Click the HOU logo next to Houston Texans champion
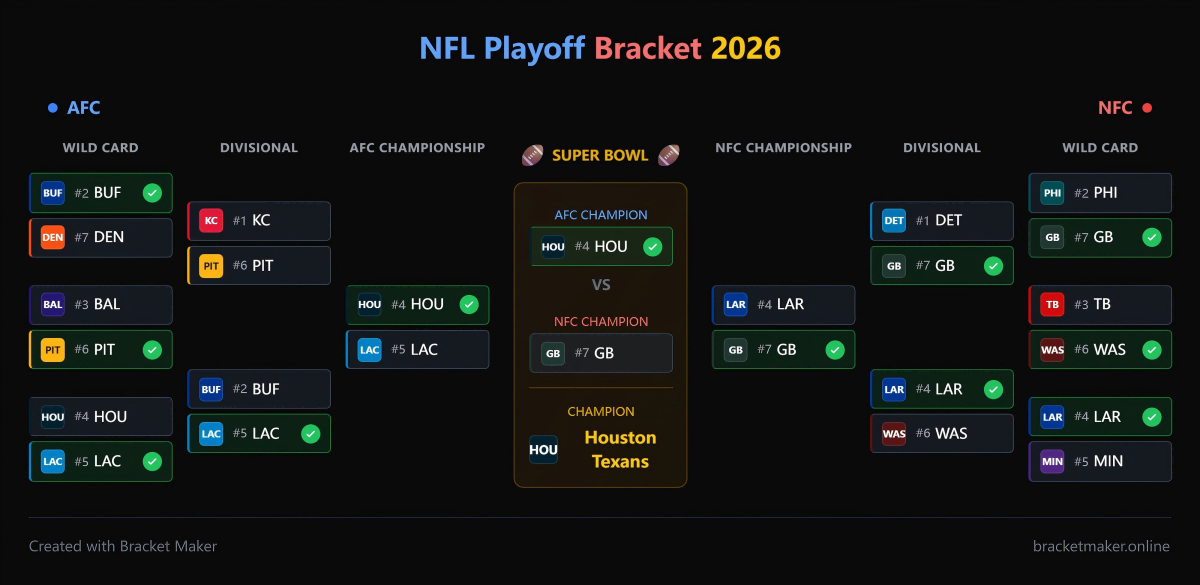Screen dimensions: 1200x585 (x=543, y=449)
